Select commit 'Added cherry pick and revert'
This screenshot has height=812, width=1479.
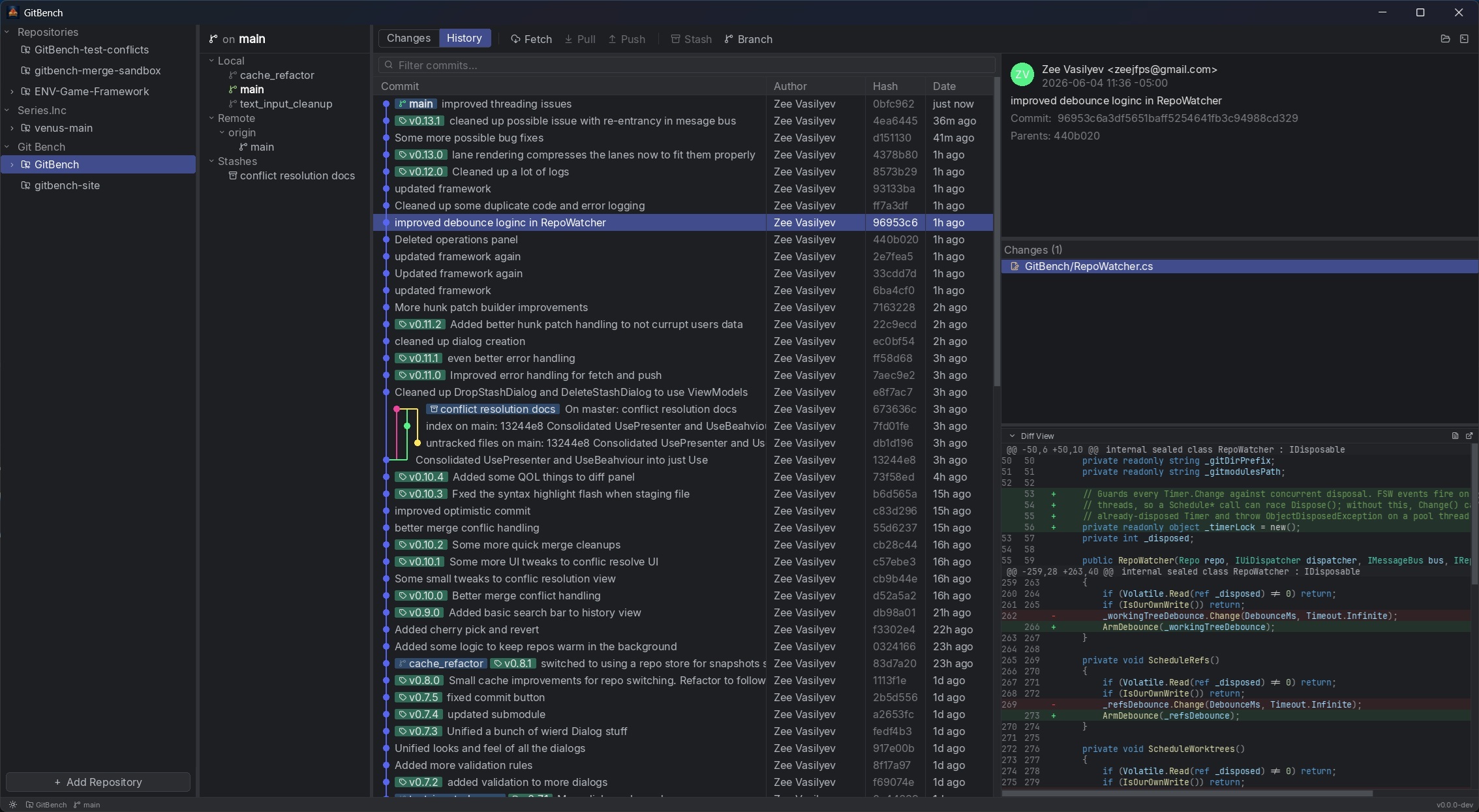(683, 629)
